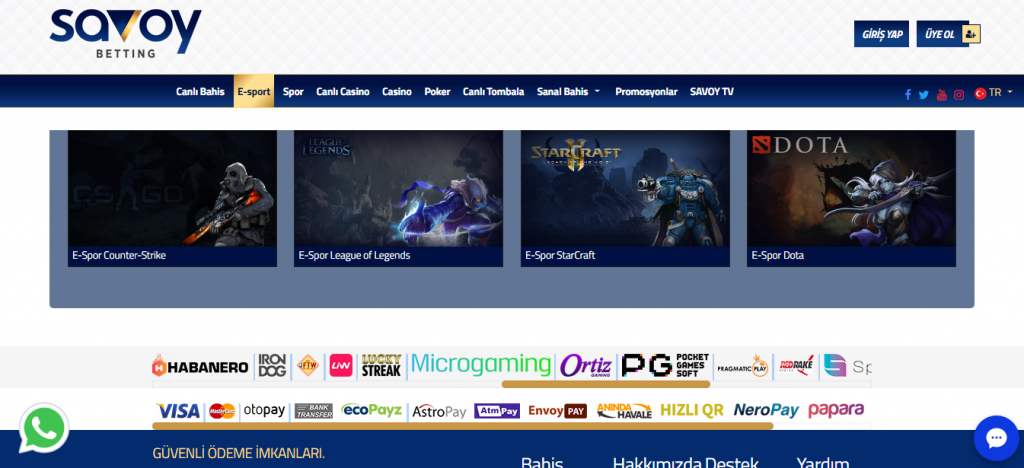Open the Canlı Bahis menu item
1024x468 pixels.
(200, 91)
